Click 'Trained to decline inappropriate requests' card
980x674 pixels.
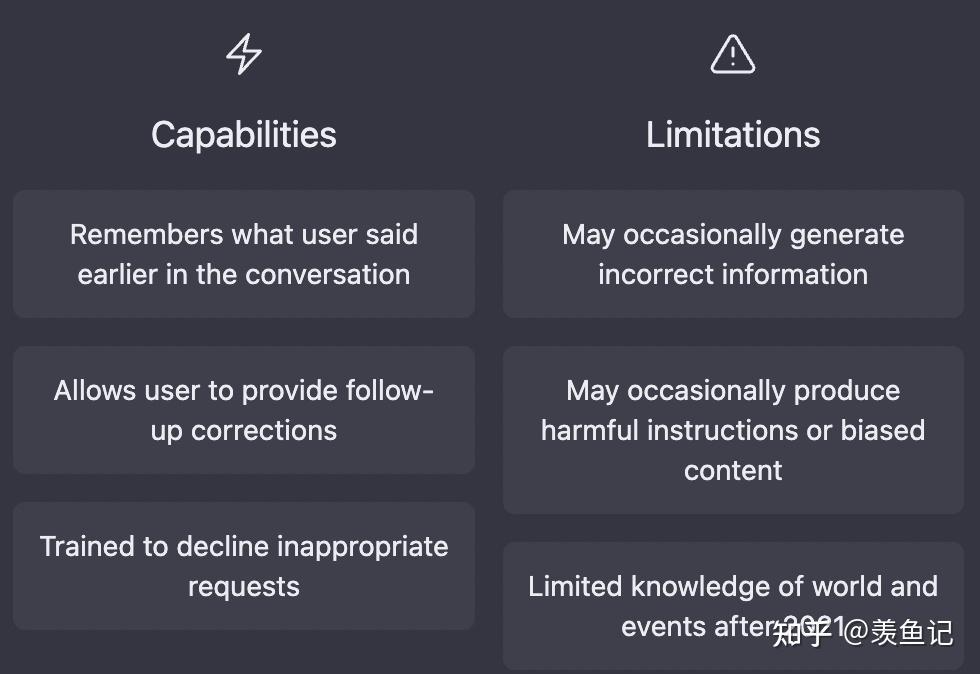pos(244,566)
